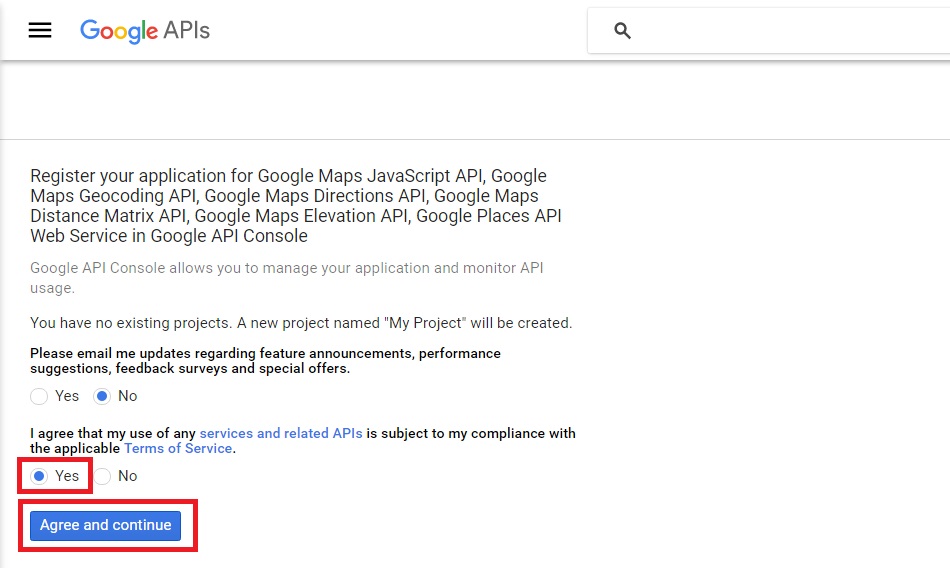Select Yes for email updates

[x=39, y=396]
